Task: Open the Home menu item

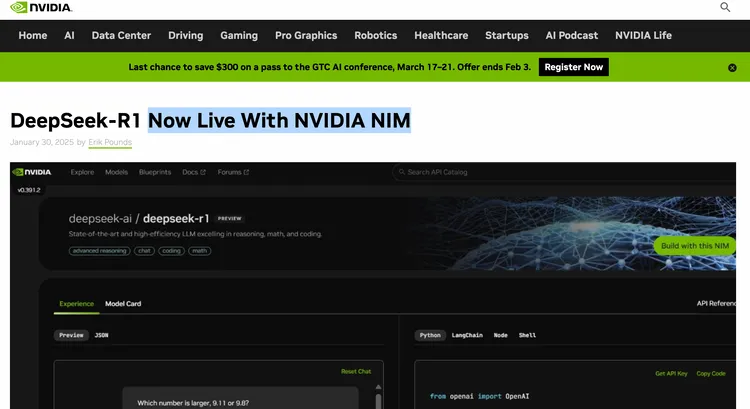Action: tap(33, 36)
